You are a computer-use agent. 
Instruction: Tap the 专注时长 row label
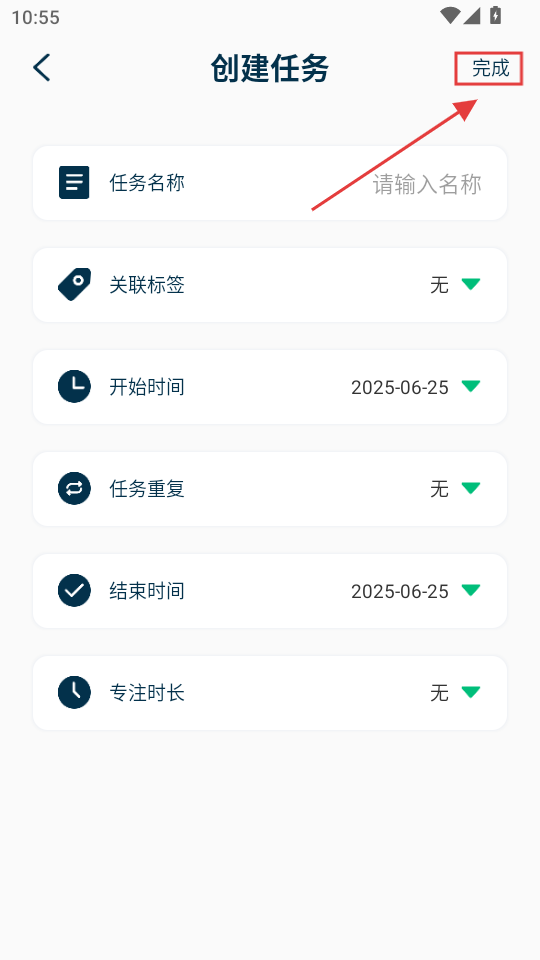tap(147, 693)
